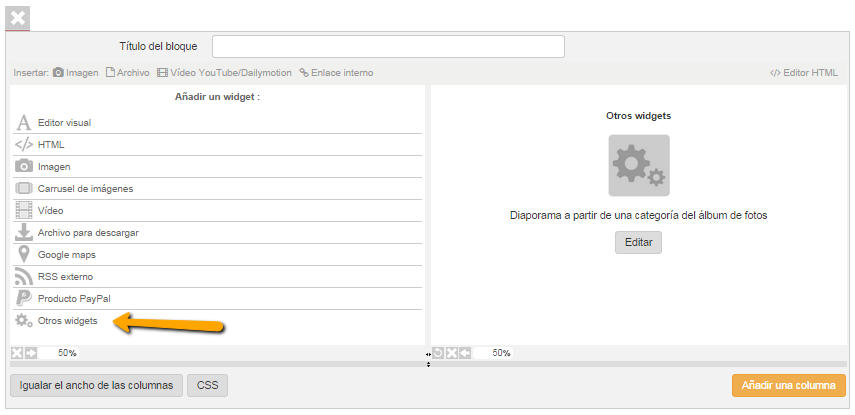Image resolution: width=855 pixels, height=415 pixels.
Task: Click the 'Otros widgets' heading in right column
Action: (639, 116)
